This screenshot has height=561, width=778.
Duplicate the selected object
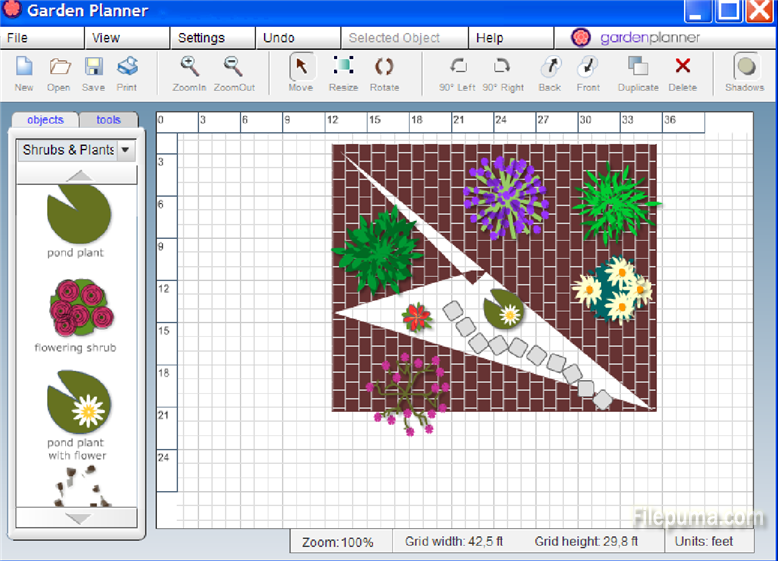tap(638, 68)
